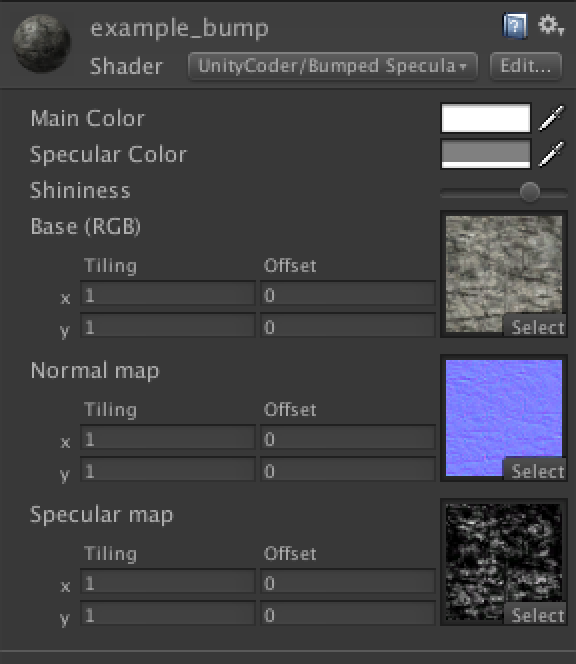Pick Specular Color with the eyedropper
The image size is (576, 664).
tap(551, 154)
